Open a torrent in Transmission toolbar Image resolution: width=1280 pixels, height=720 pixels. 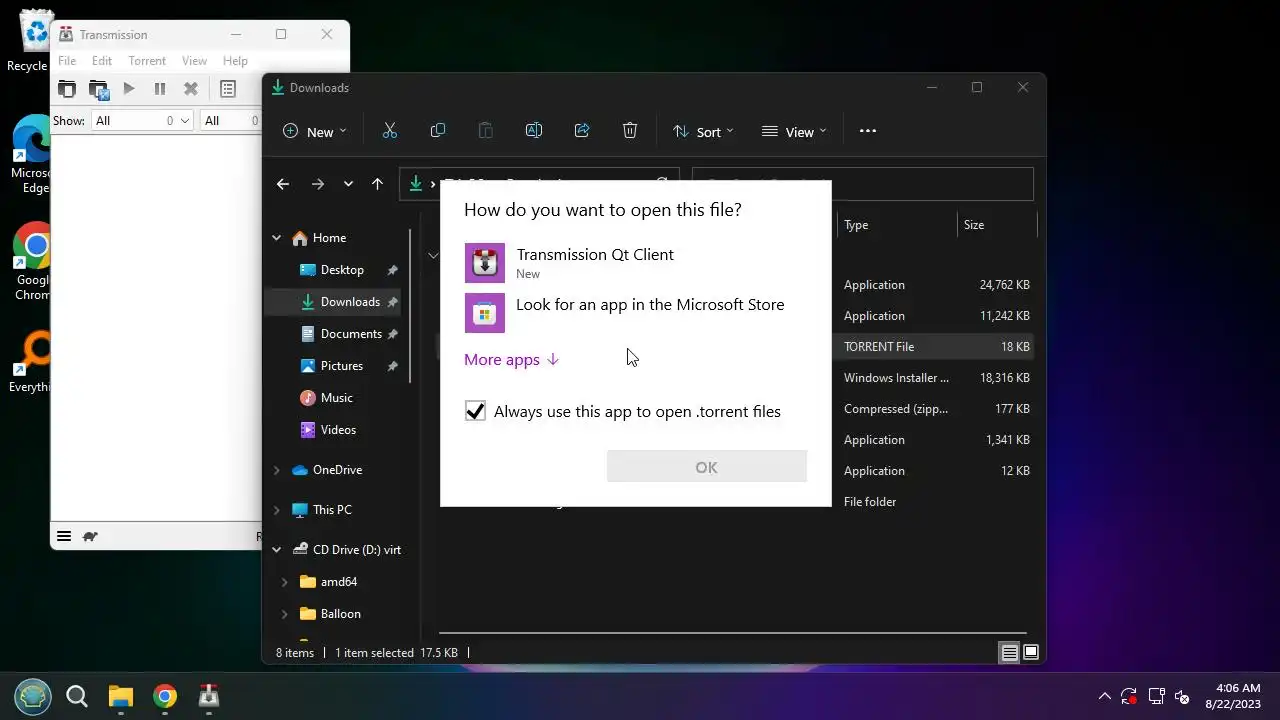point(66,89)
